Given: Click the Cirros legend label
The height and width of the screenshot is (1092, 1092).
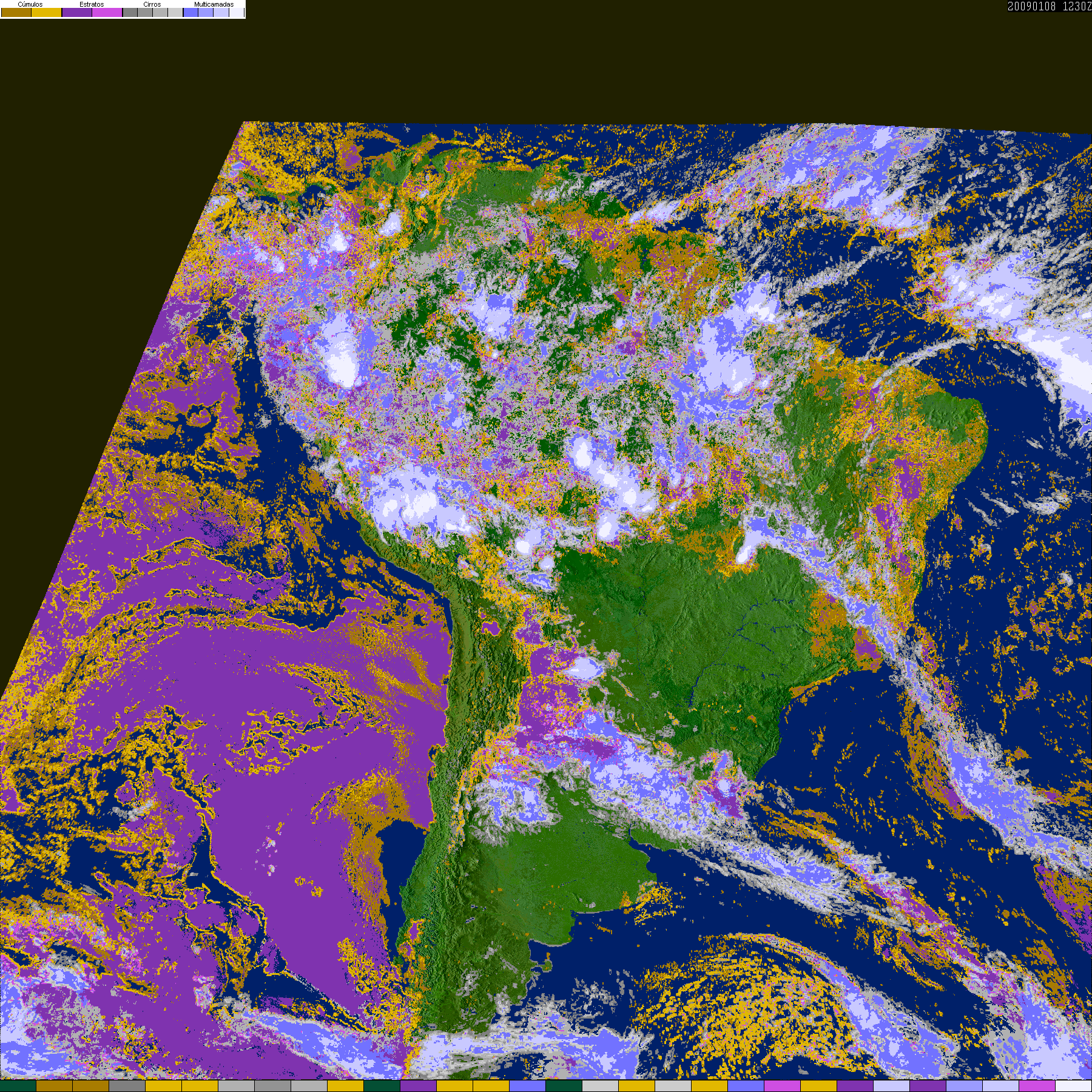Looking at the screenshot, I should point(152,4).
